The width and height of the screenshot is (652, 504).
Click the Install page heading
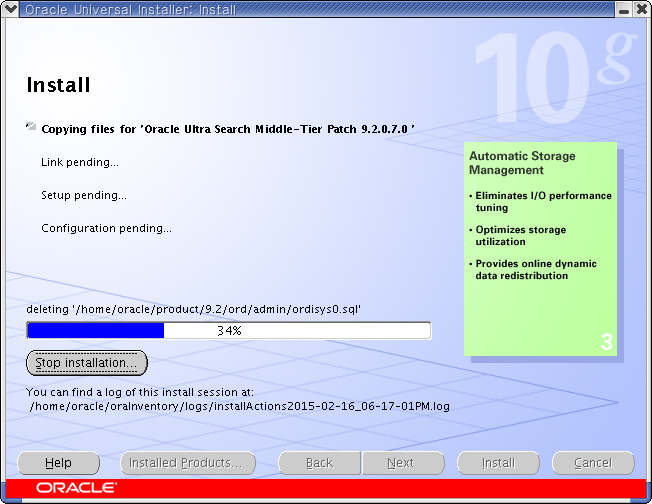tap(59, 85)
